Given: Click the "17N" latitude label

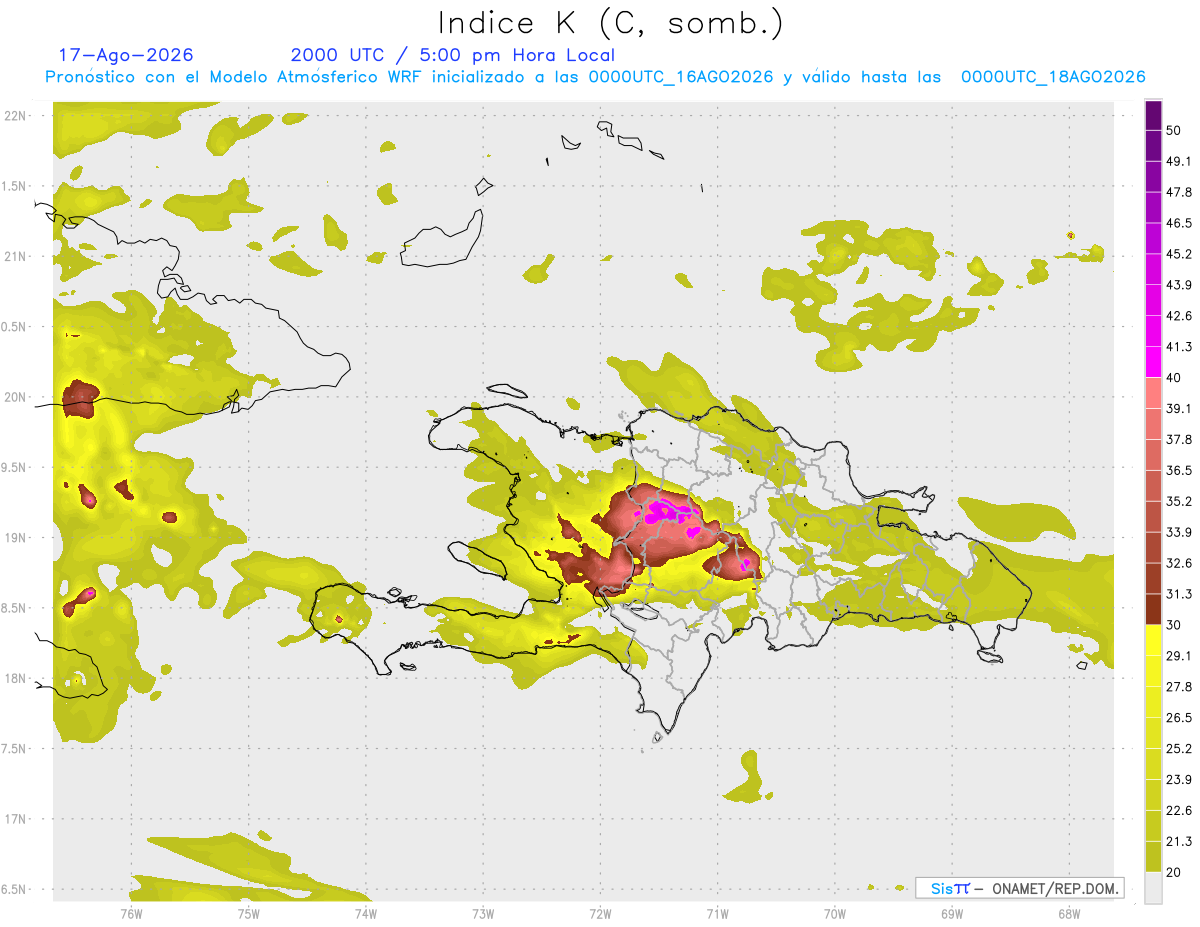Looking at the screenshot, I should click(x=16, y=819).
